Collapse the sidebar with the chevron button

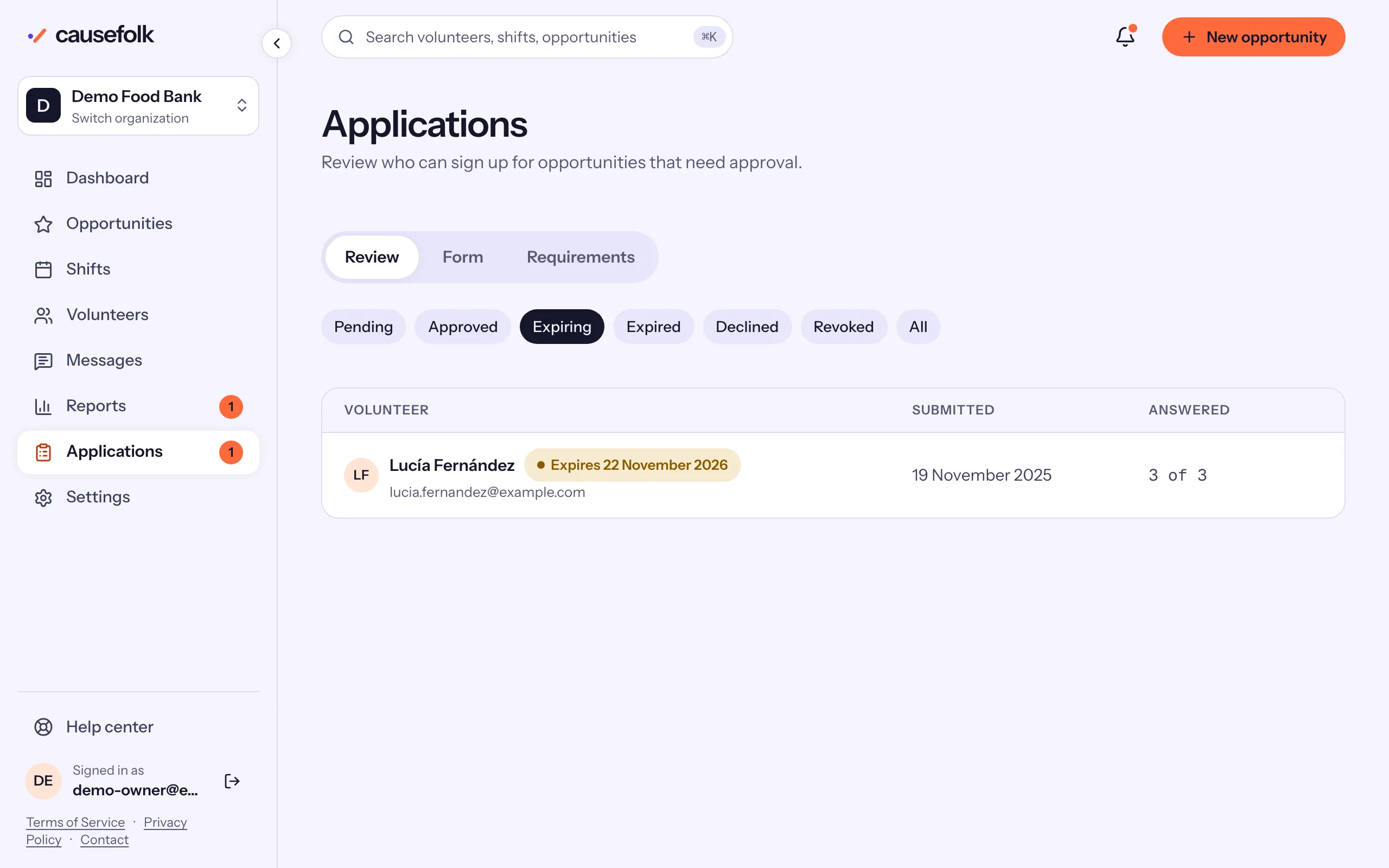coord(277,43)
